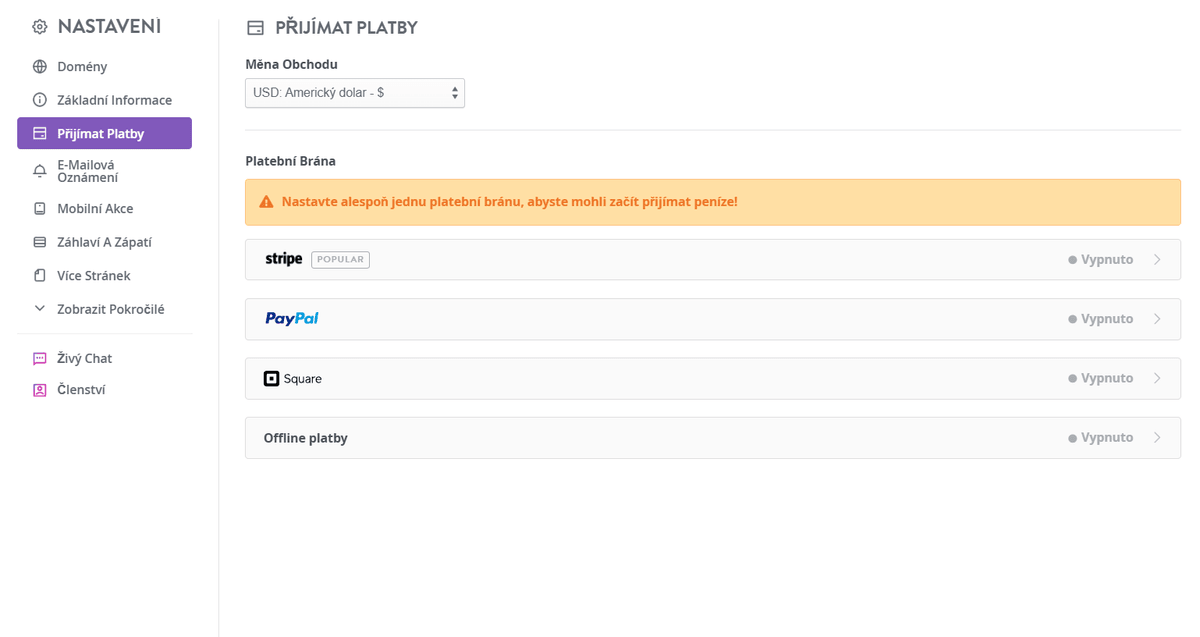
Task: Click the PayPal logo link
Action: click(292, 319)
